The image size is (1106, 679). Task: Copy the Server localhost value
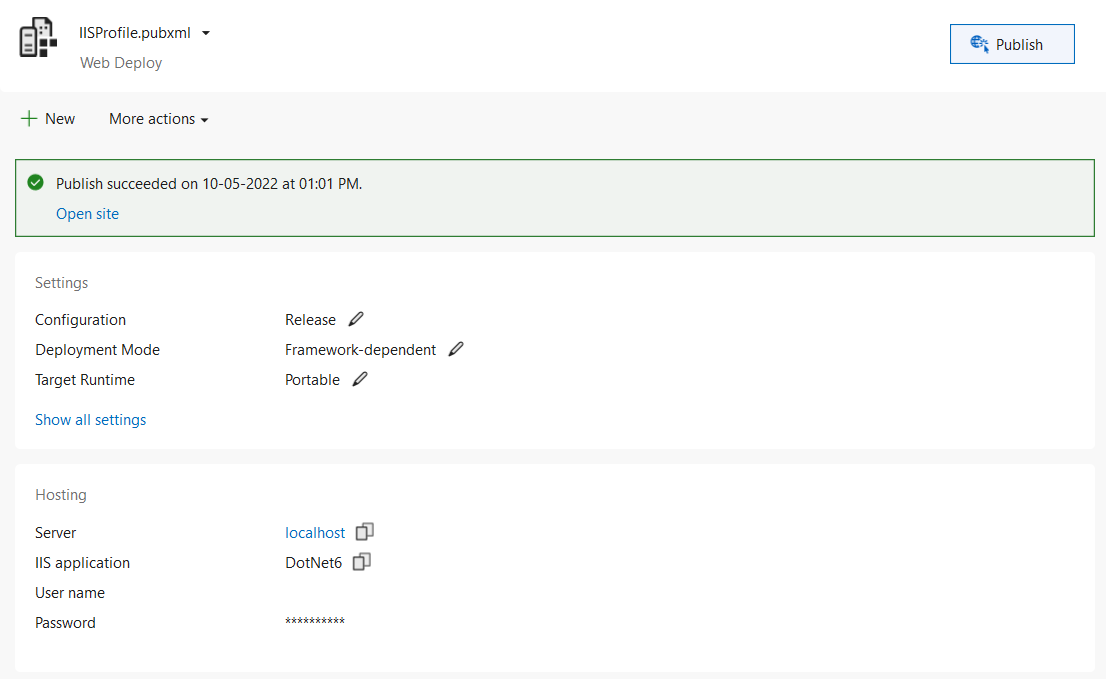coord(365,532)
